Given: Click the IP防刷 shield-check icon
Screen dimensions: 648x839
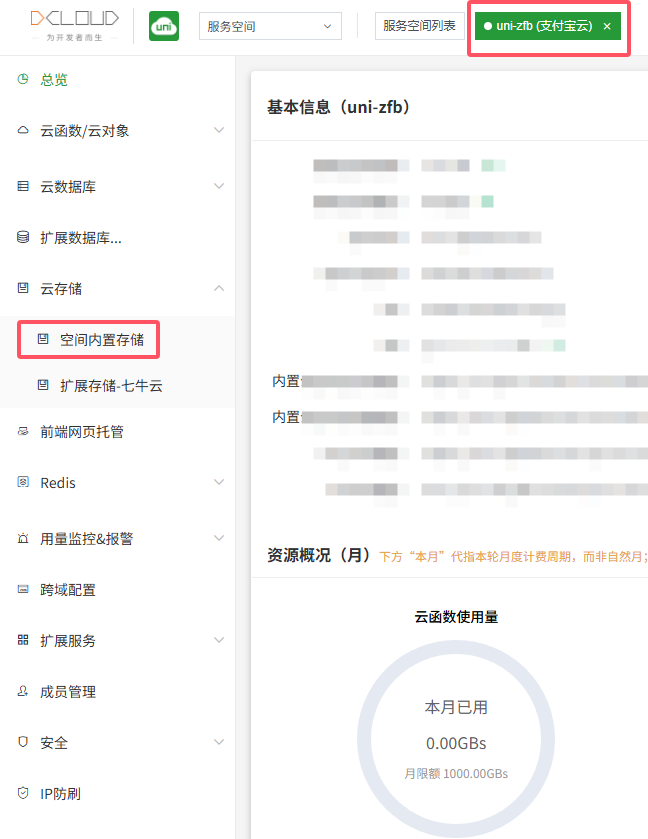Looking at the screenshot, I should 23,793.
